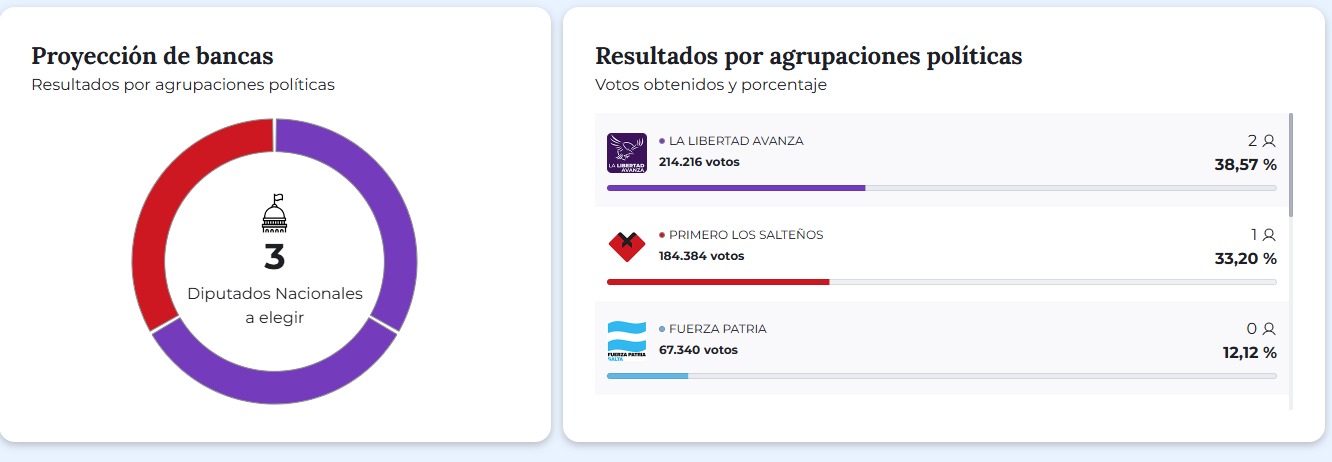Click the Primero Los Salteños party logo
This screenshot has width=1332, height=462.
pos(627,246)
